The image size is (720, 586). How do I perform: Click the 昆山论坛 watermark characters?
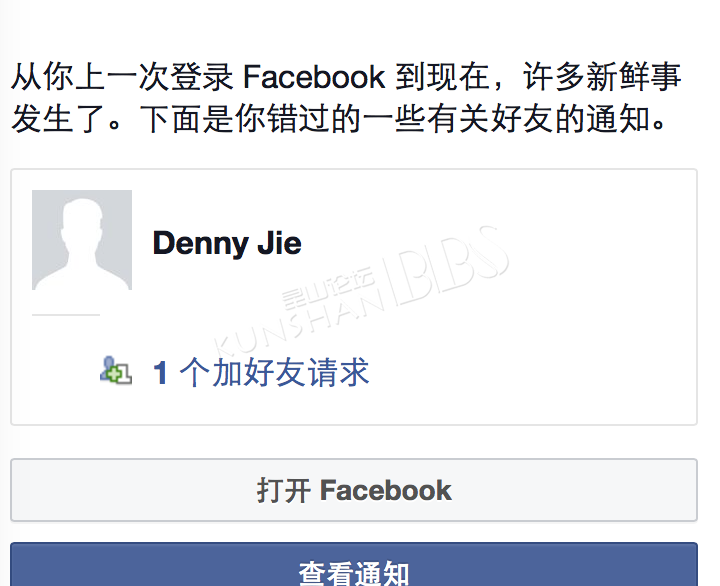[x=327, y=288]
